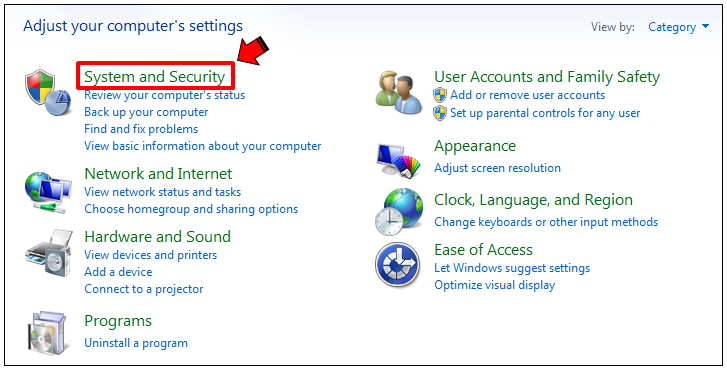Screen dimensions: 727x369
Task: Open the View by Category dropdown
Action: coord(678,27)
